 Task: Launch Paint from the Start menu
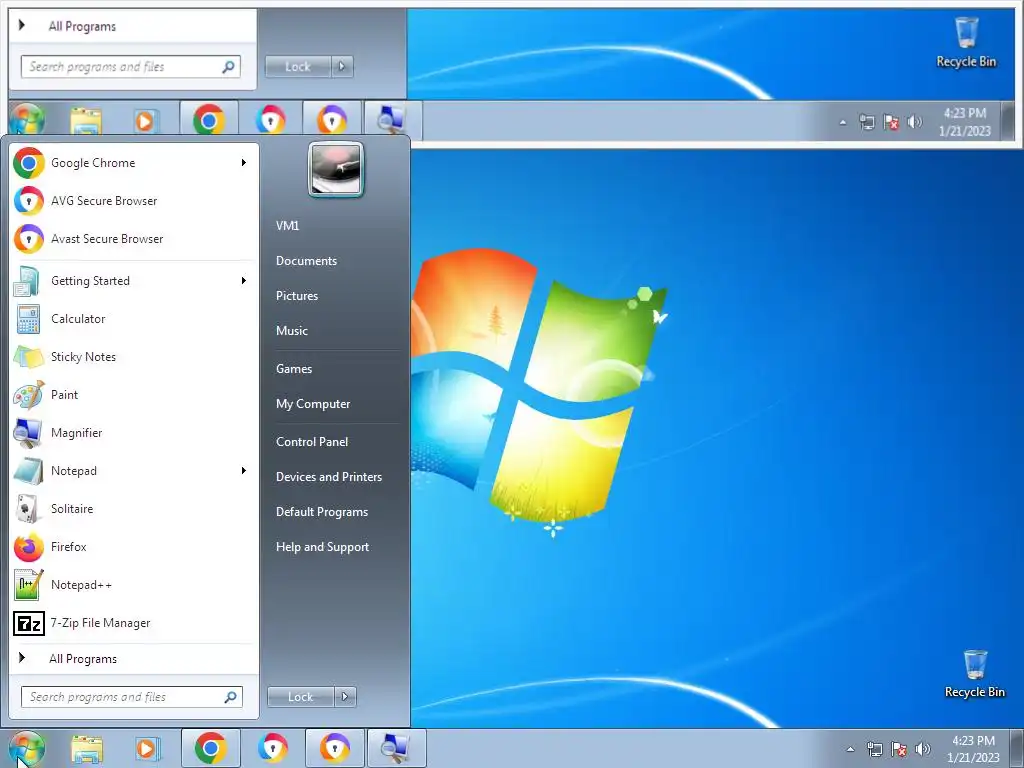point(134,394)
